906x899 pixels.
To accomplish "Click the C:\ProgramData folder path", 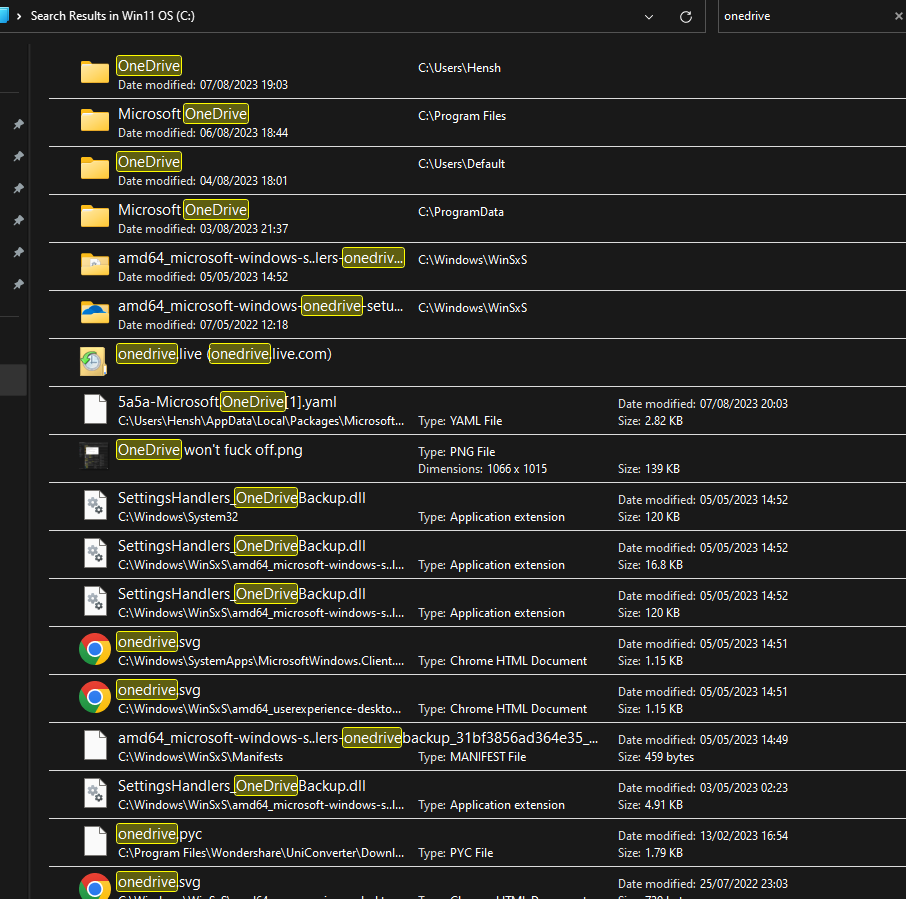I will click(461, 211).
